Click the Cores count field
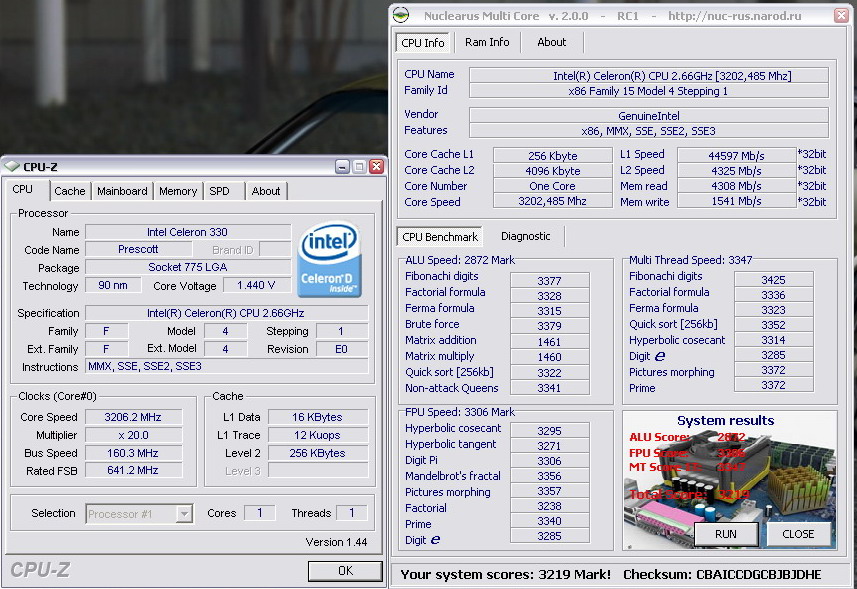Screen dimensions: 857x589 point(260,513)
